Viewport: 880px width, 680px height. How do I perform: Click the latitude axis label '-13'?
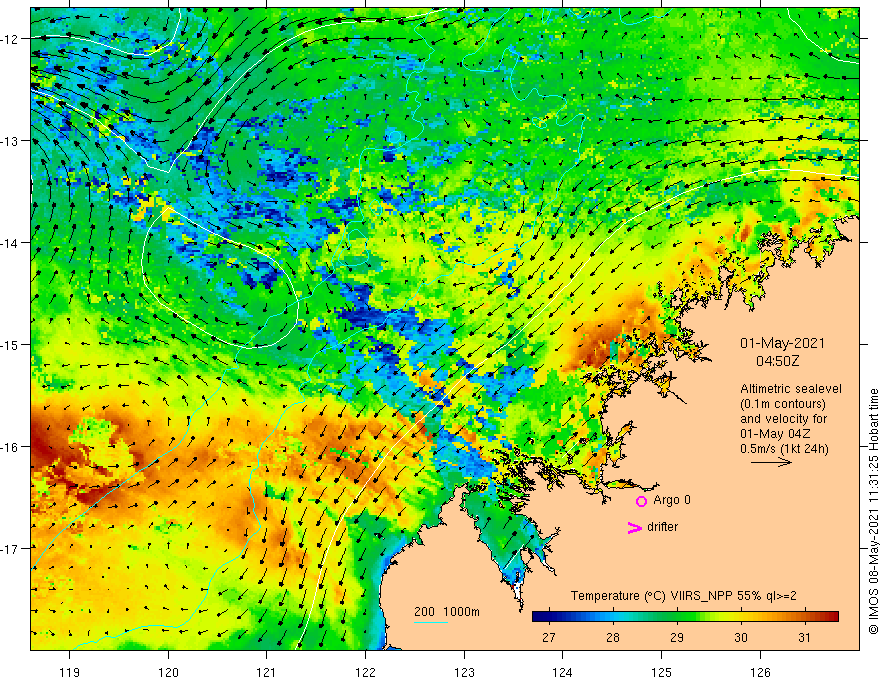click(x=11, y=141)
